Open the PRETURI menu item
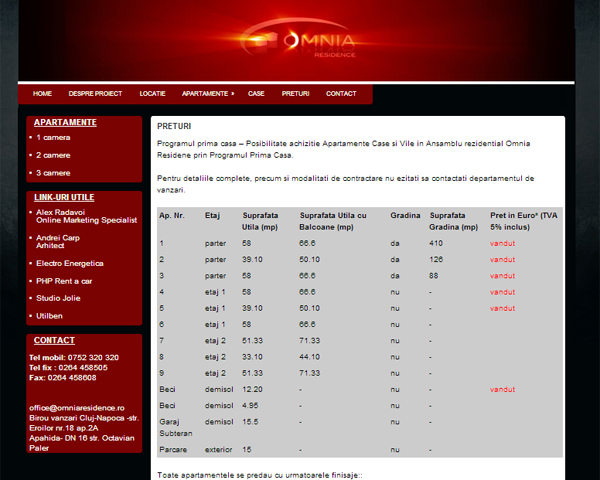This screenshot has height=480, width=600. tap(295, 94)
